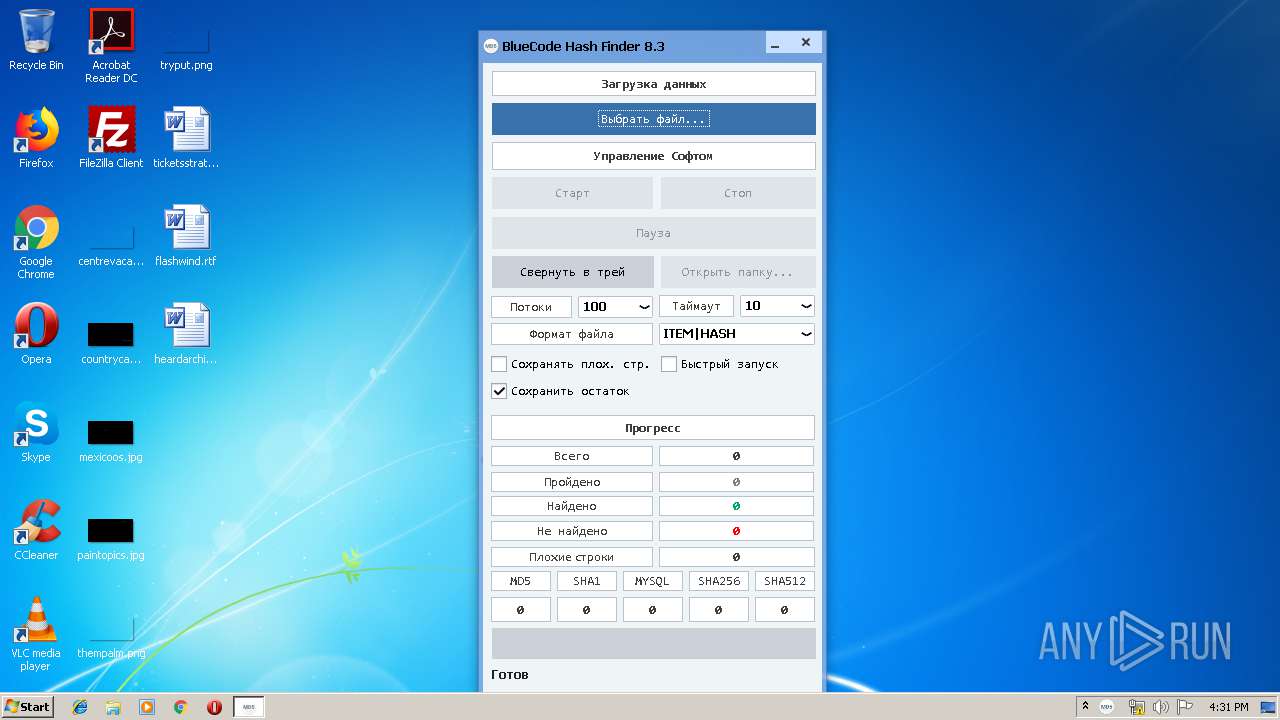Enable the Быстрый запуск checkbox
This screenshot has width=1280, height=720.
point(669,364)
